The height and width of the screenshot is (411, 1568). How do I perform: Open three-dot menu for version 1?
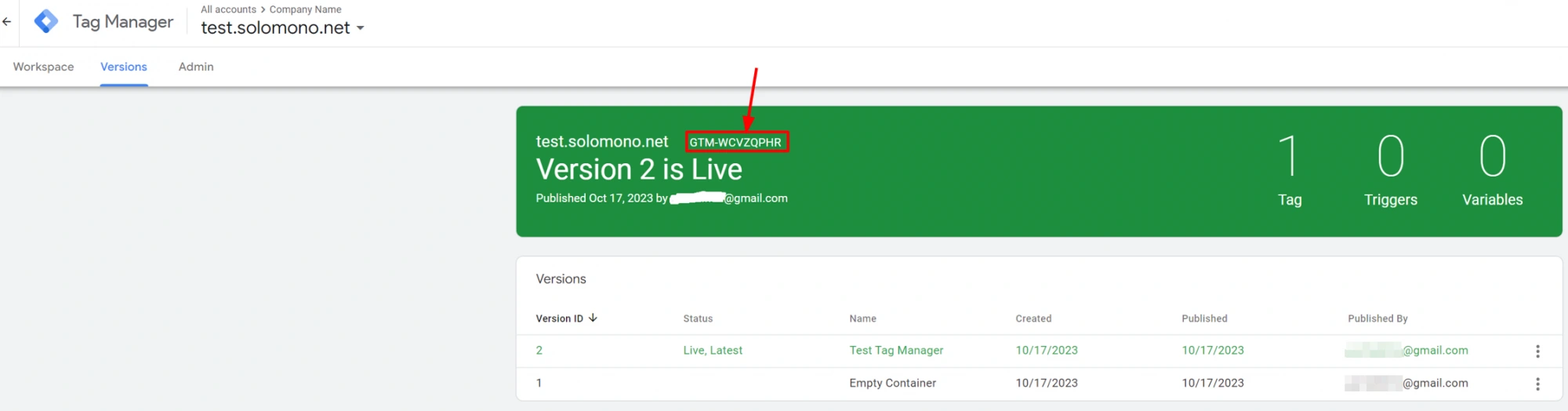1537,384
